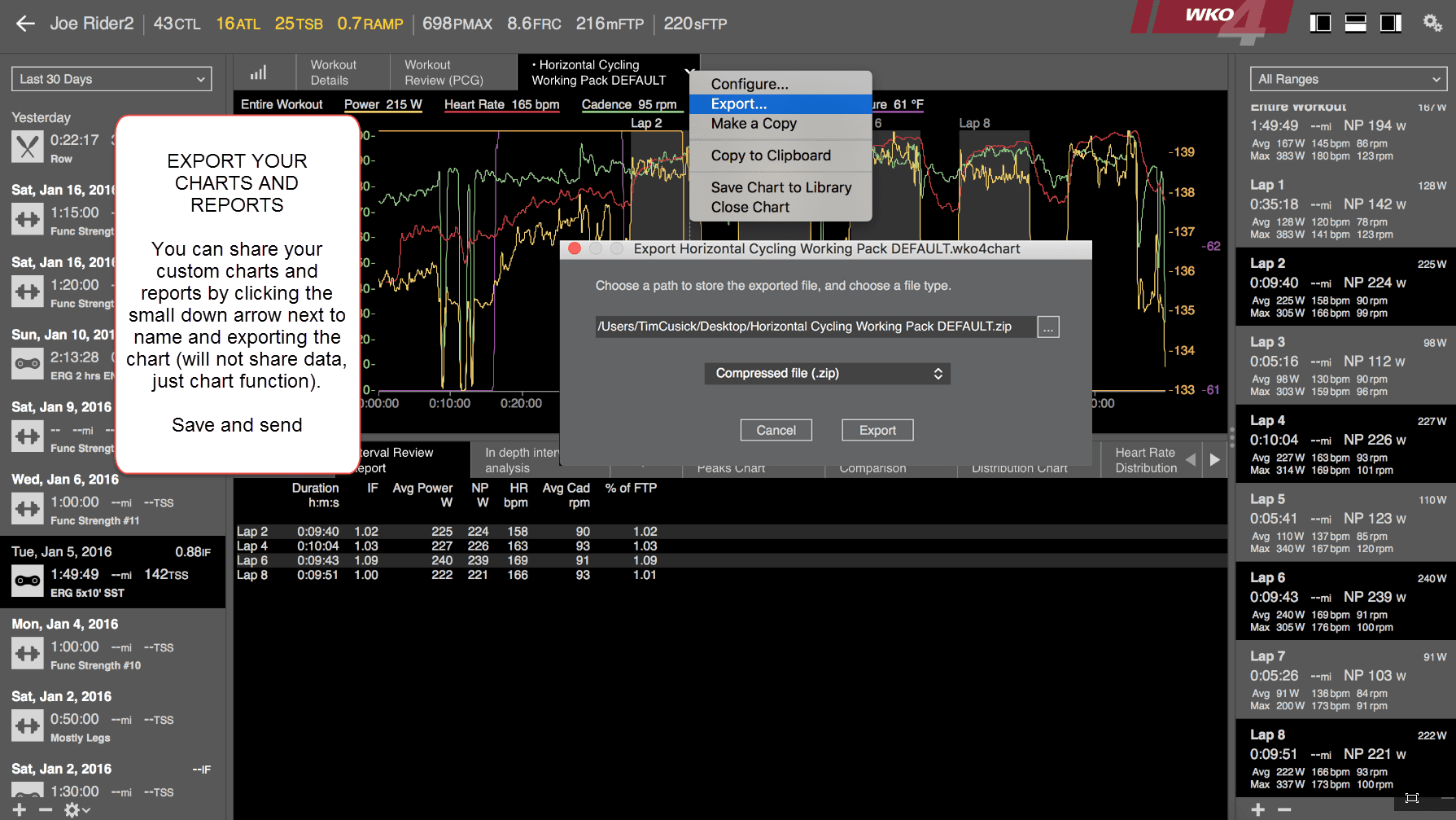Open the Last 30 Days dropdown
This screenshot has height=820, width=1456.
(x=111, y=79)
